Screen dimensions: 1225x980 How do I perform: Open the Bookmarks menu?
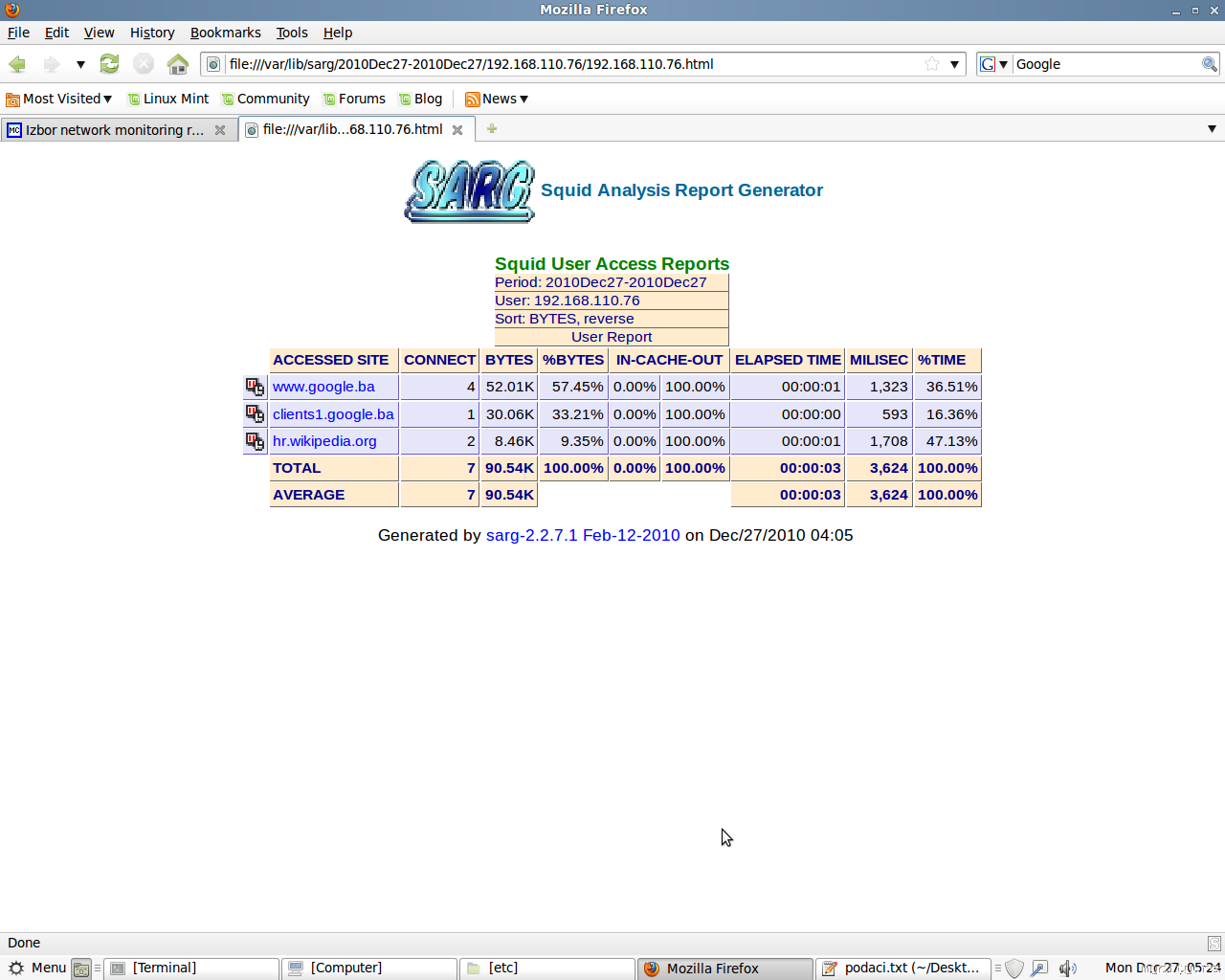[225, 33]
